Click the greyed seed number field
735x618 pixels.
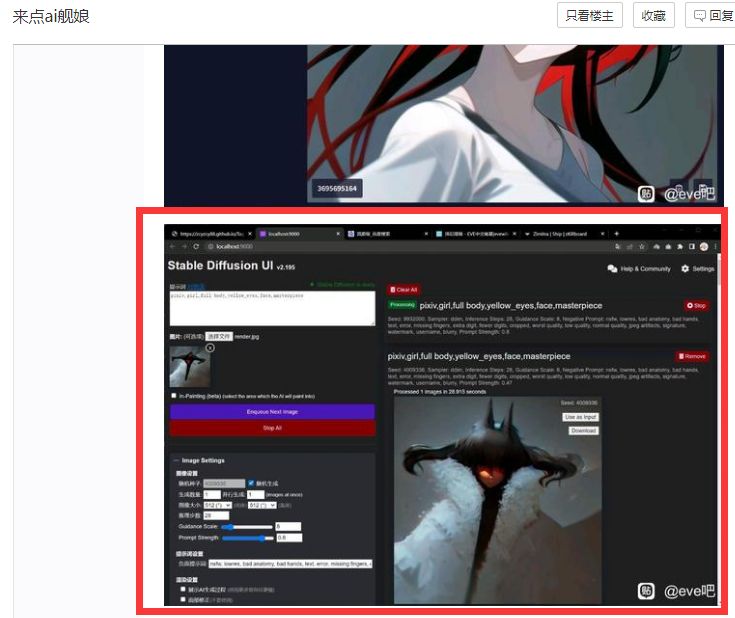click(224, 483)
